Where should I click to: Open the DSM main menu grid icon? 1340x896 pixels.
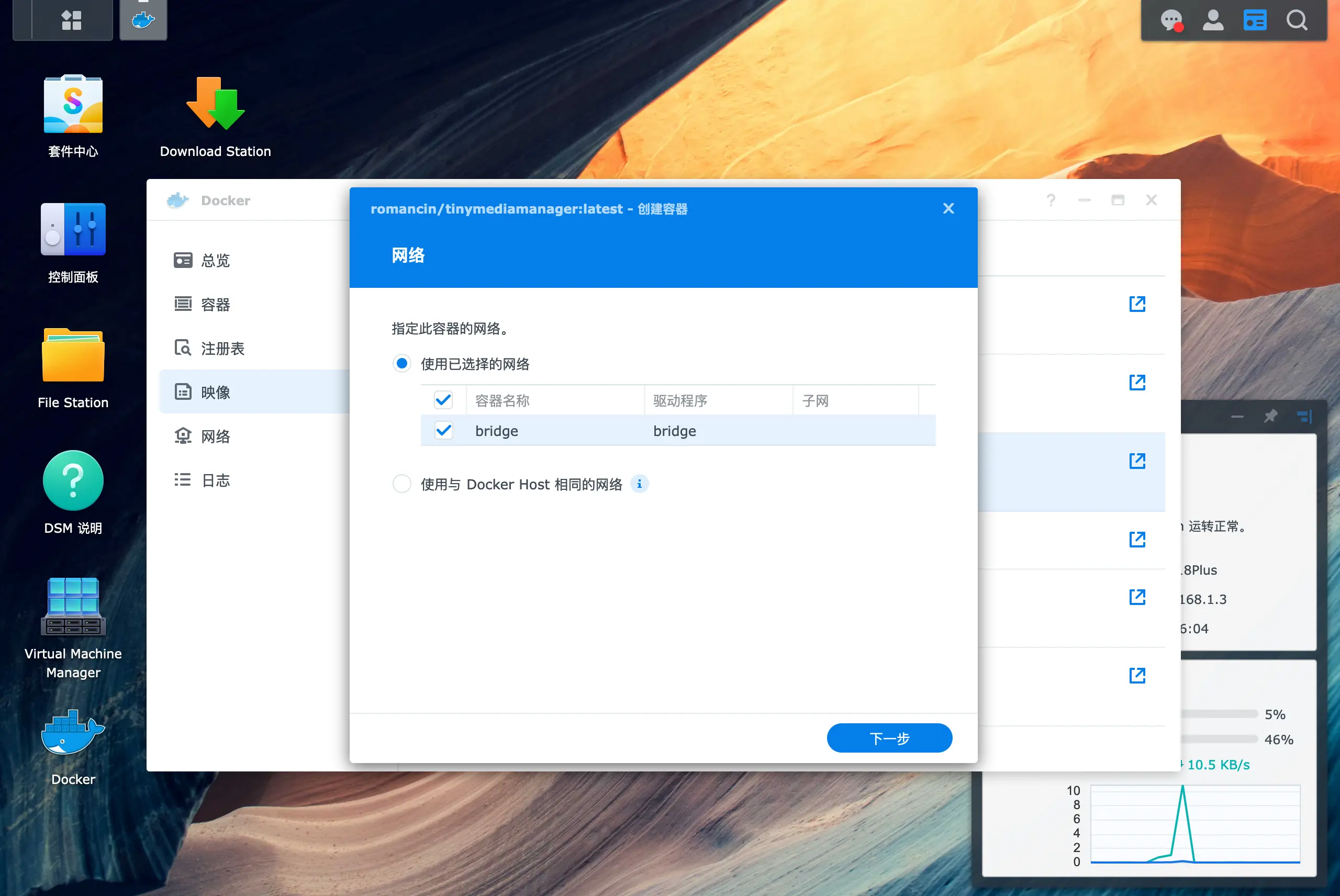click(71, 20)
